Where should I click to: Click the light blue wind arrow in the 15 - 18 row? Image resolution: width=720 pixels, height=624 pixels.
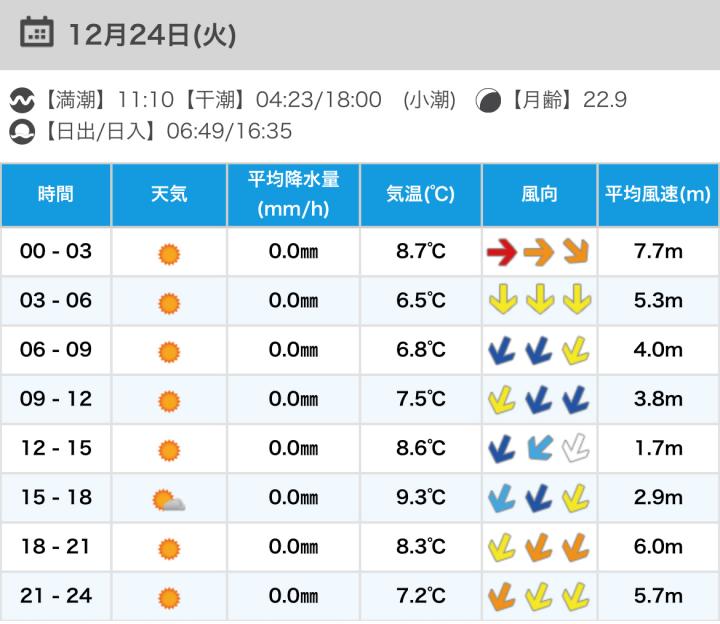tap(502, 498)
